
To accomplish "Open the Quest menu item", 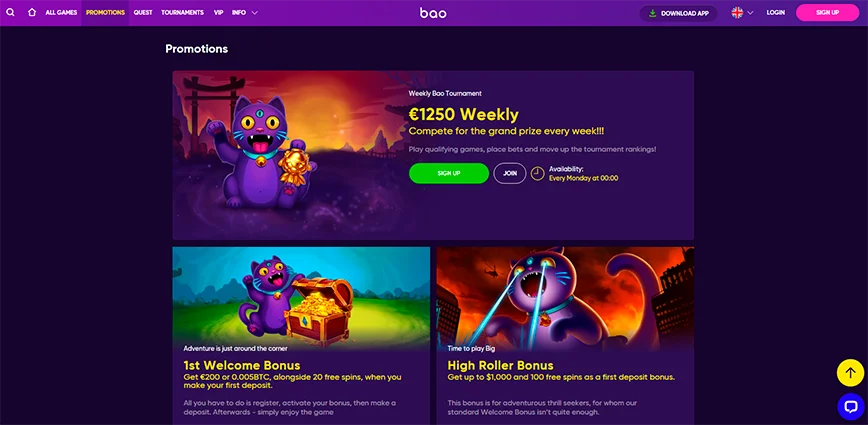I will click(x=143, y=12).
